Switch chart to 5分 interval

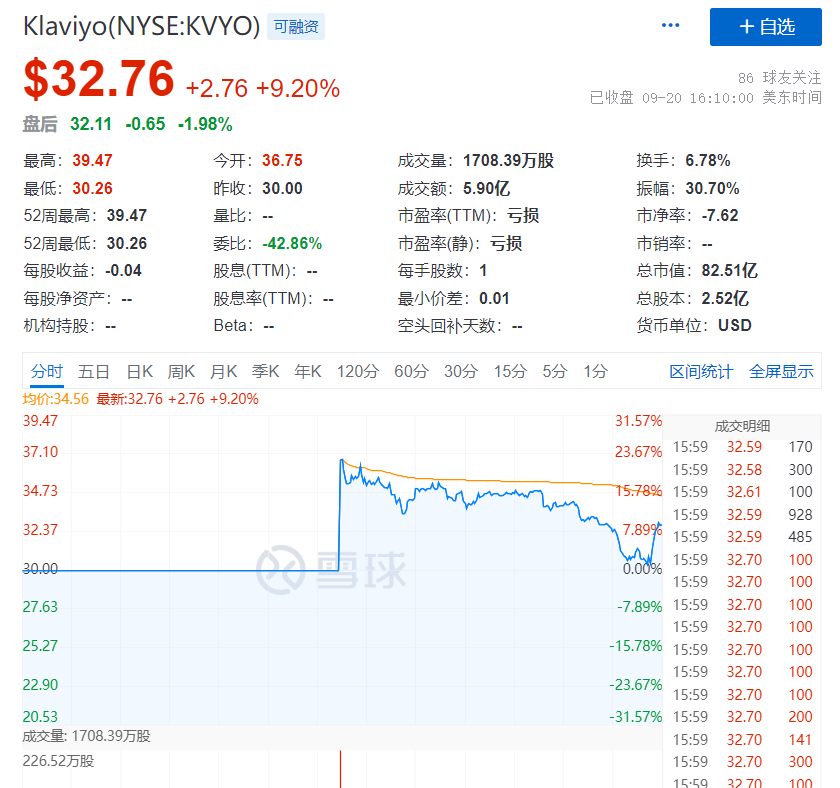tap(553, 370)
